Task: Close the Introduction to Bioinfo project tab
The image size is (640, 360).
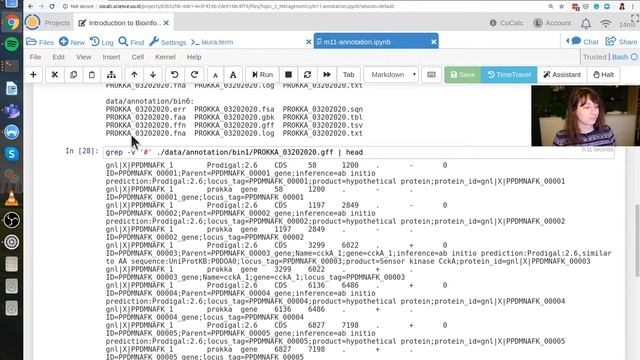Action: click(x=166, y=23)
